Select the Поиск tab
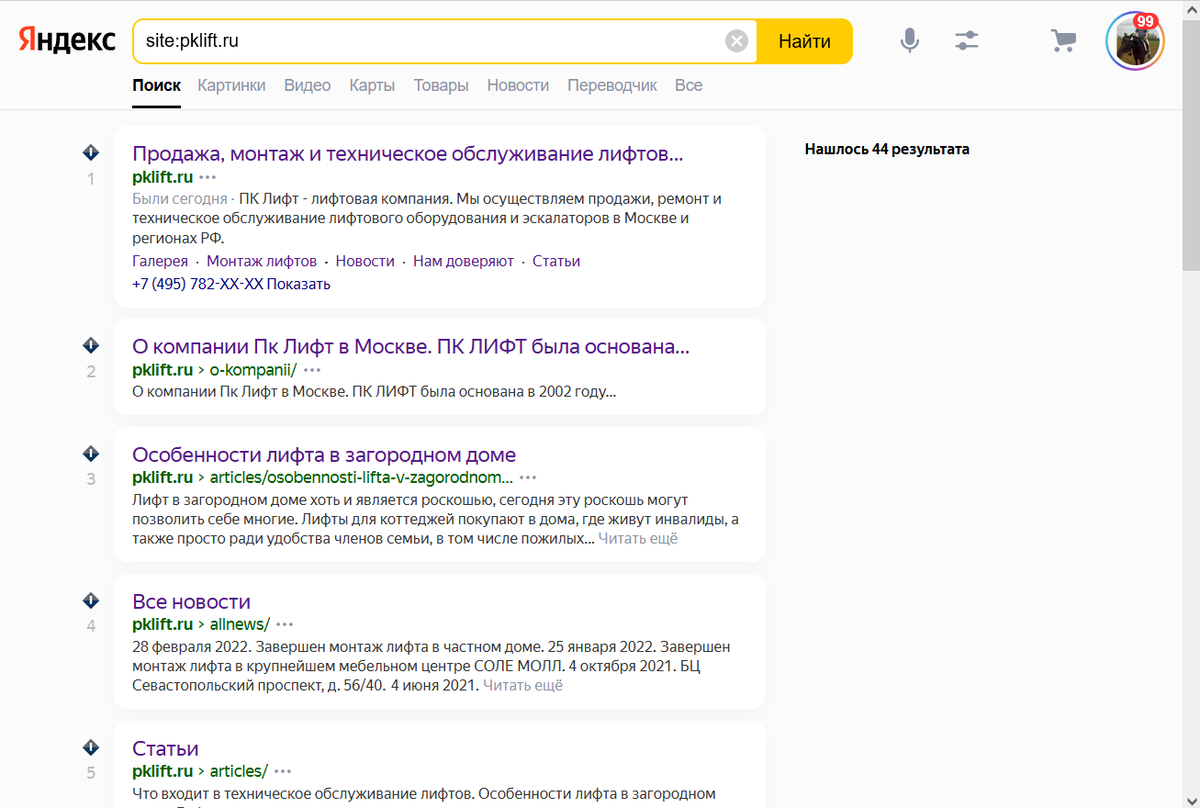Viewport: 1200px width, 808px height. pos(157,86)
